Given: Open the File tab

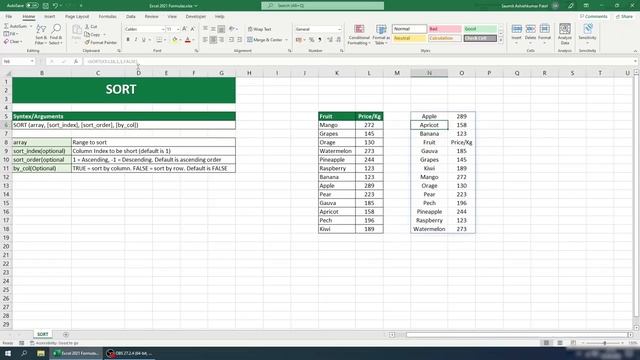Looking at the screenshot, I should coord(9,17).
